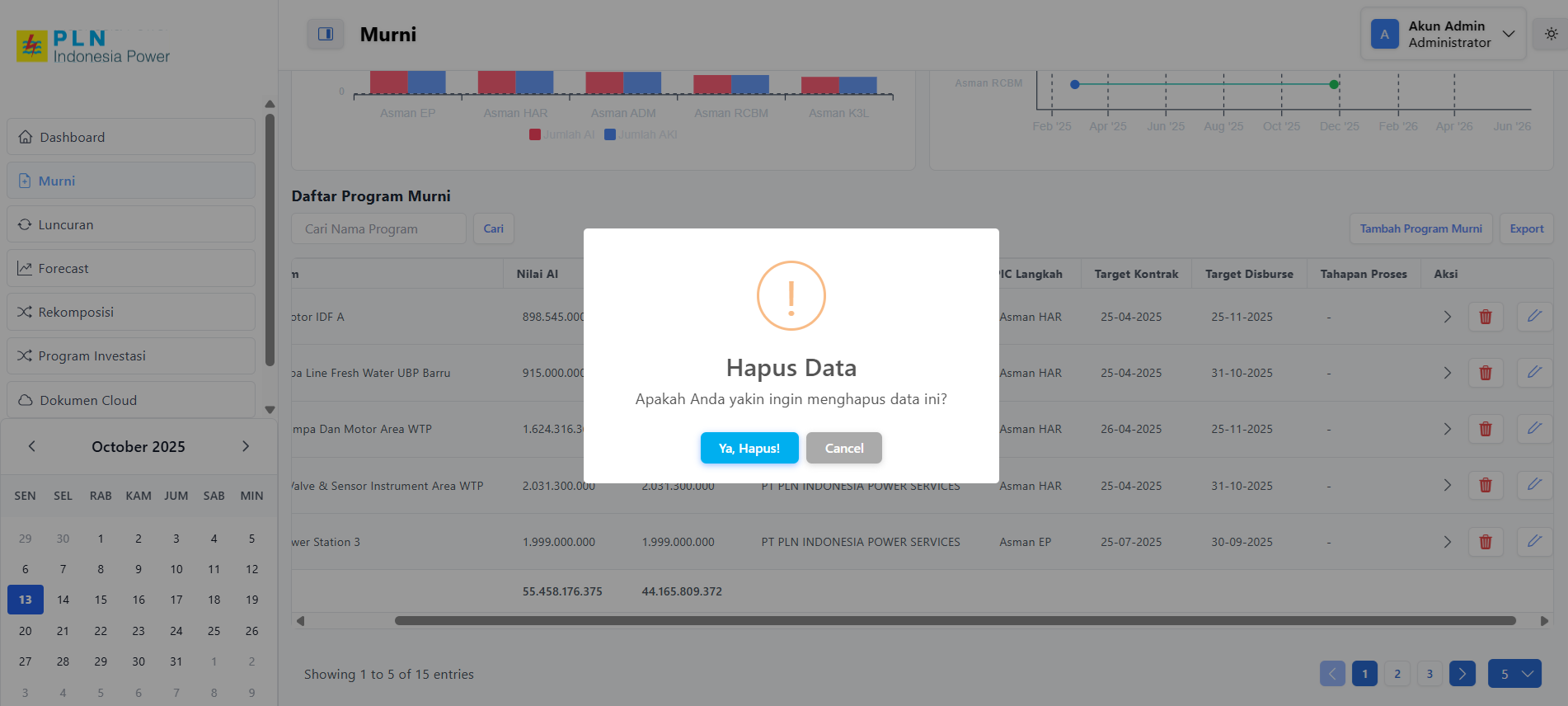Go to previous calendar month arrow
This screenshot has width=1568, height=706.
point(32,446)
